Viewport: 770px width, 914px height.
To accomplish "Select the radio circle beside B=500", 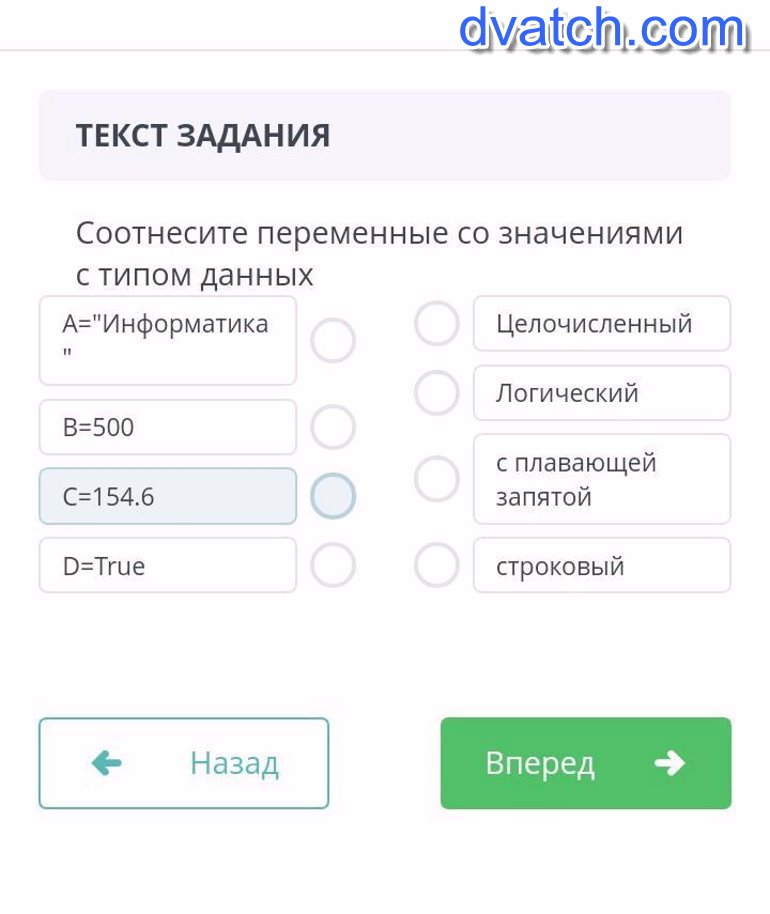I will (x=333, y=428).
